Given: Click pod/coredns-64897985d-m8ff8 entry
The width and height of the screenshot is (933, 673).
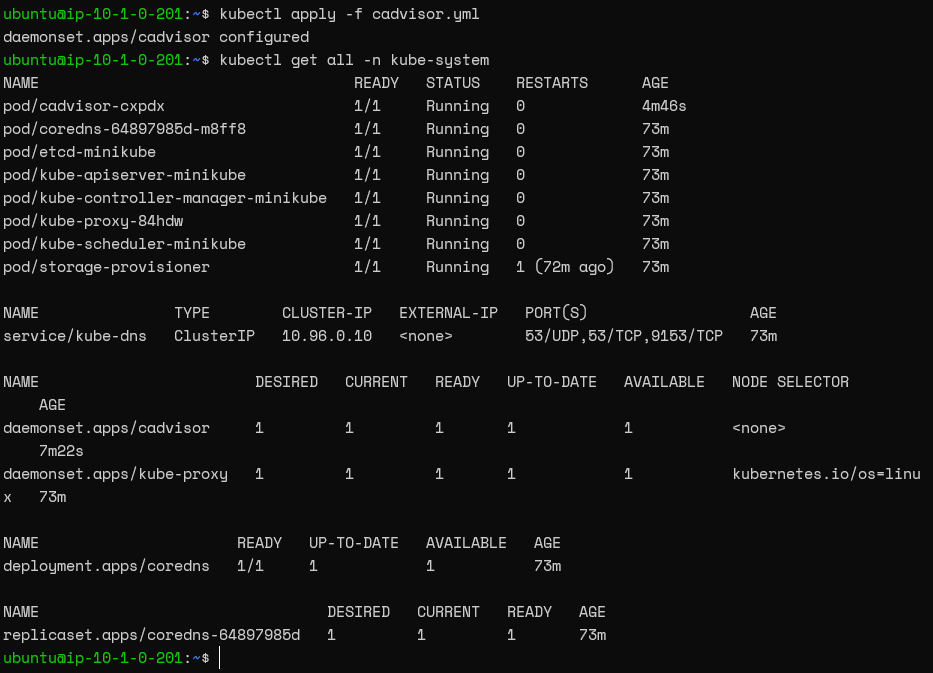Looking at the screenshot, I should (x=124, y=129).
